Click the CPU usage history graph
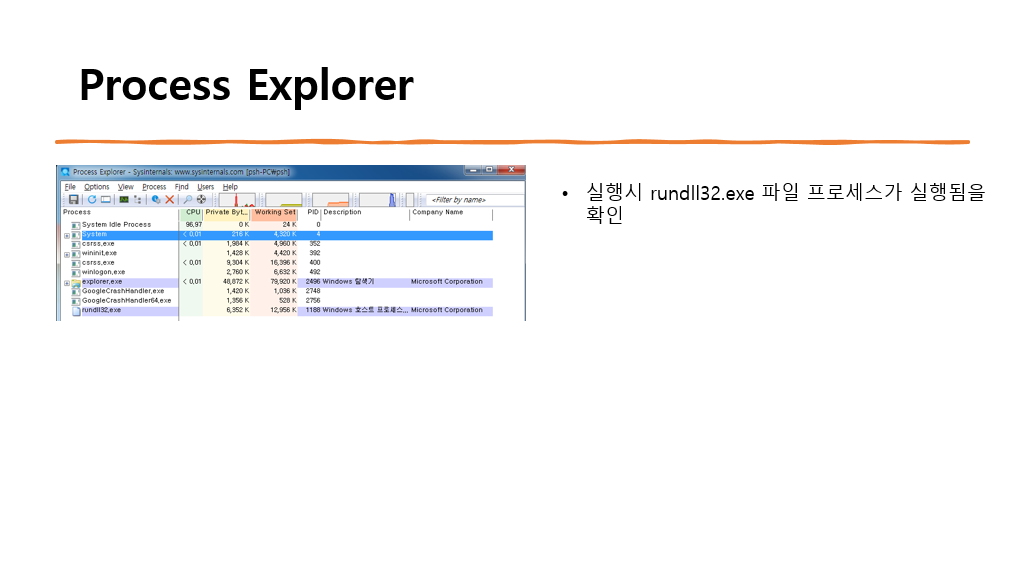1024x576 pixels. pos(237,199)
